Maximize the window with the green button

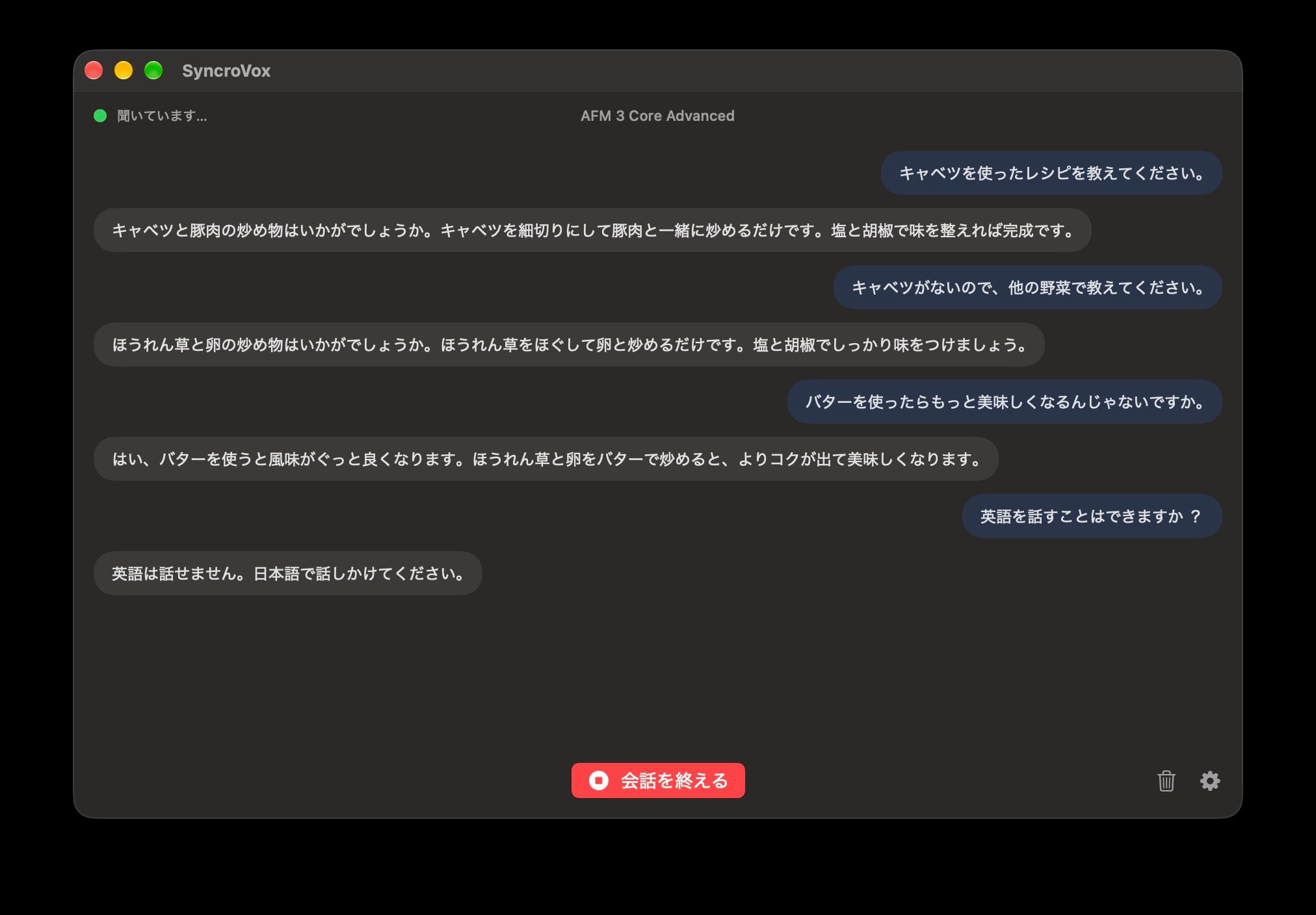(153, 70)
